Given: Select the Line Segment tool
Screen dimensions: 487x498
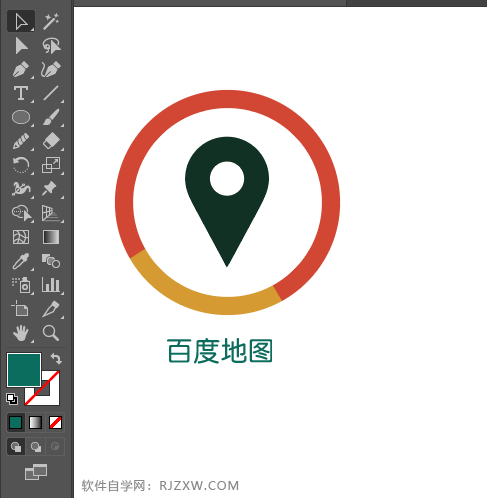Looking at the screenshot, I should point(51,93).
